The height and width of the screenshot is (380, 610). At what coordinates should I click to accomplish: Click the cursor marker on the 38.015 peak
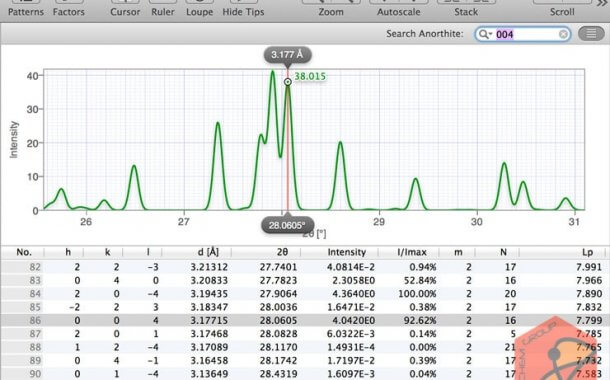(287, 82)
